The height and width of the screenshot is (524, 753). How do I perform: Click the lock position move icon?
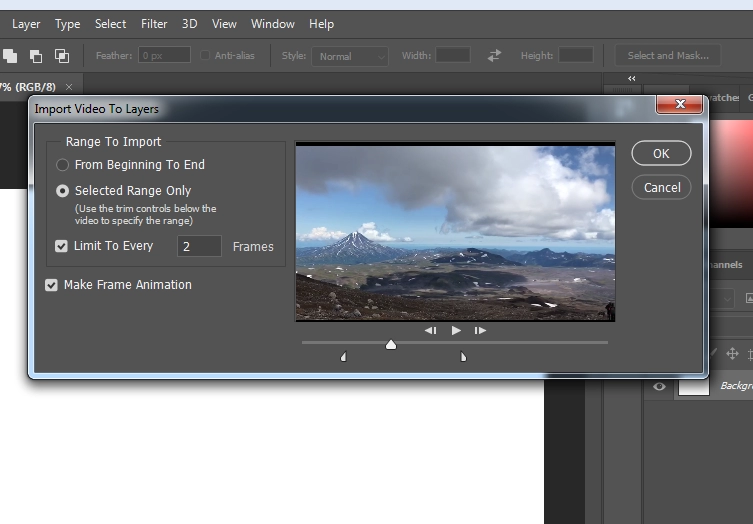[732, 354]
